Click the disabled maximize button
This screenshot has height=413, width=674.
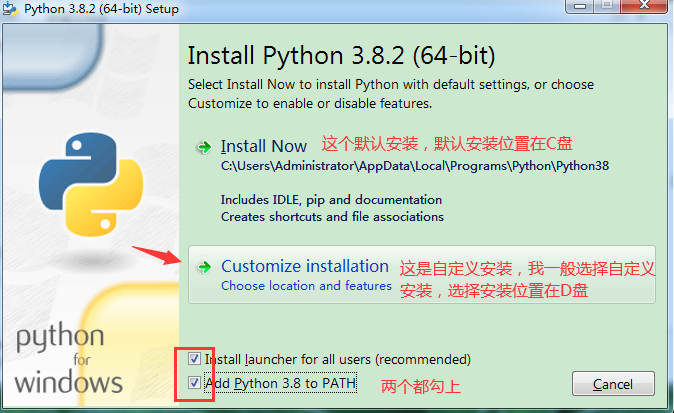(x=607, y=6)
